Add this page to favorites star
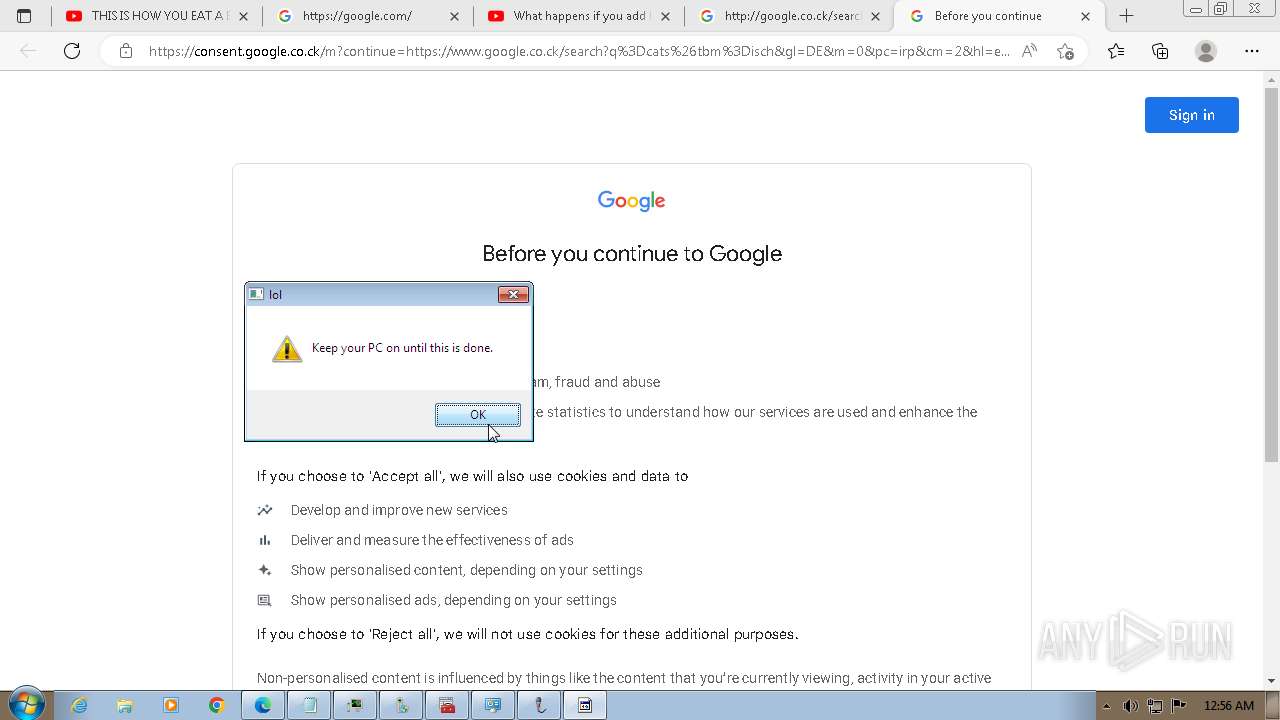Viewport: 1280px width, 720px height. (x=1065, y=51)
